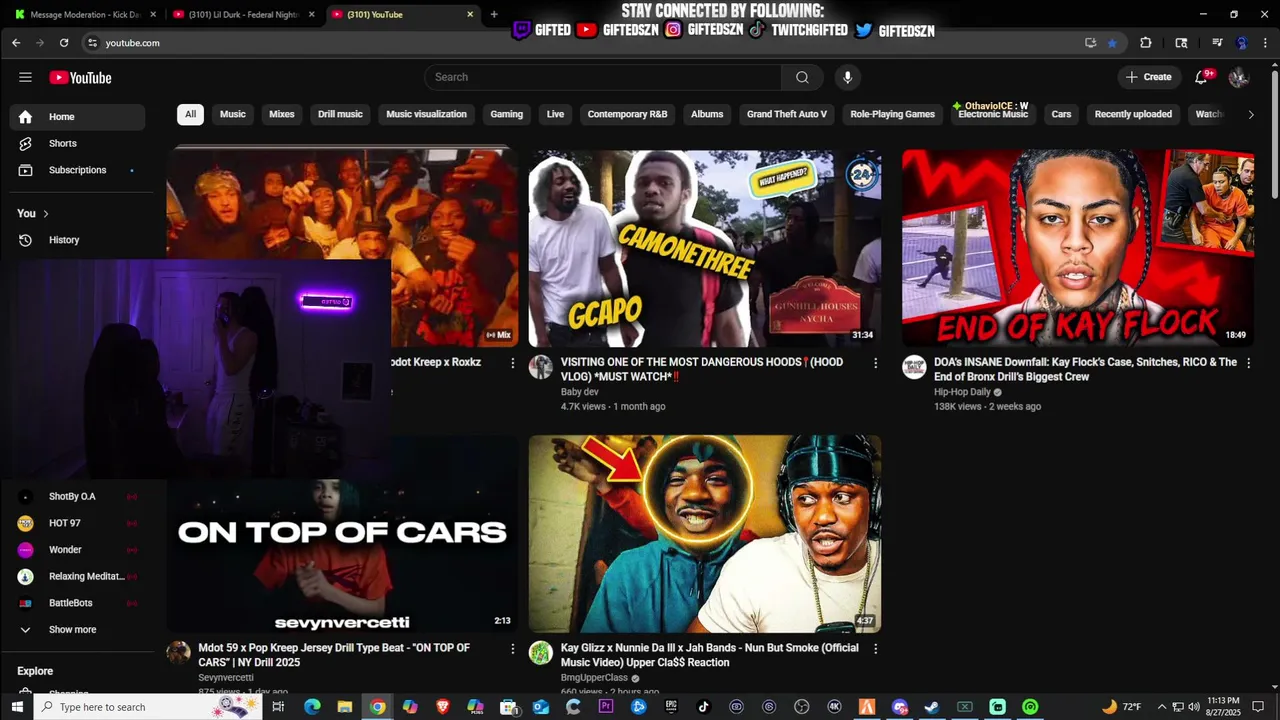Click the browser address bar showing youtube.com
The width and height of the screenshot is (1280, 720).
click(580, 43)
